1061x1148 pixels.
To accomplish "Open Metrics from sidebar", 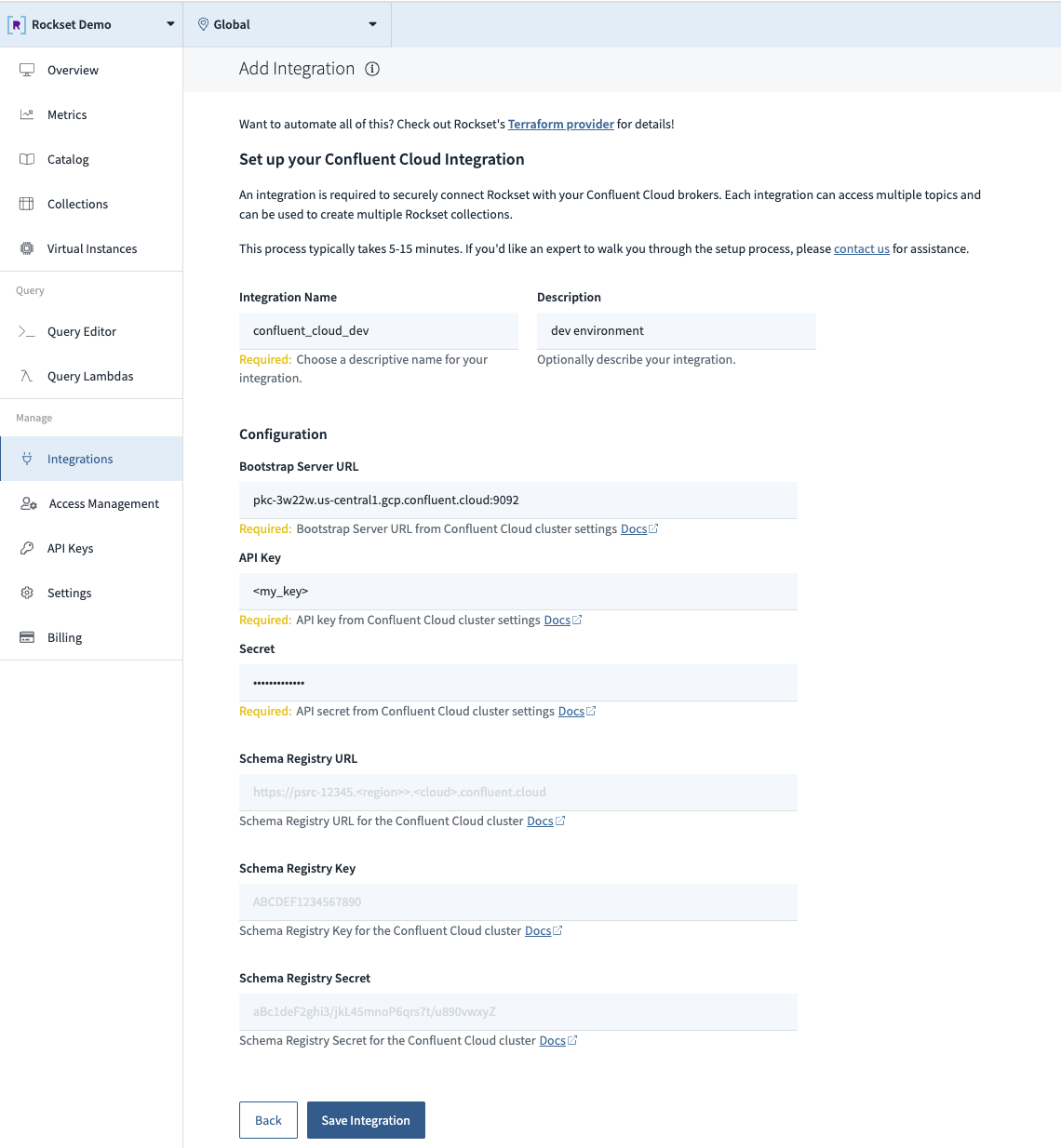I will tap(91, 114).
